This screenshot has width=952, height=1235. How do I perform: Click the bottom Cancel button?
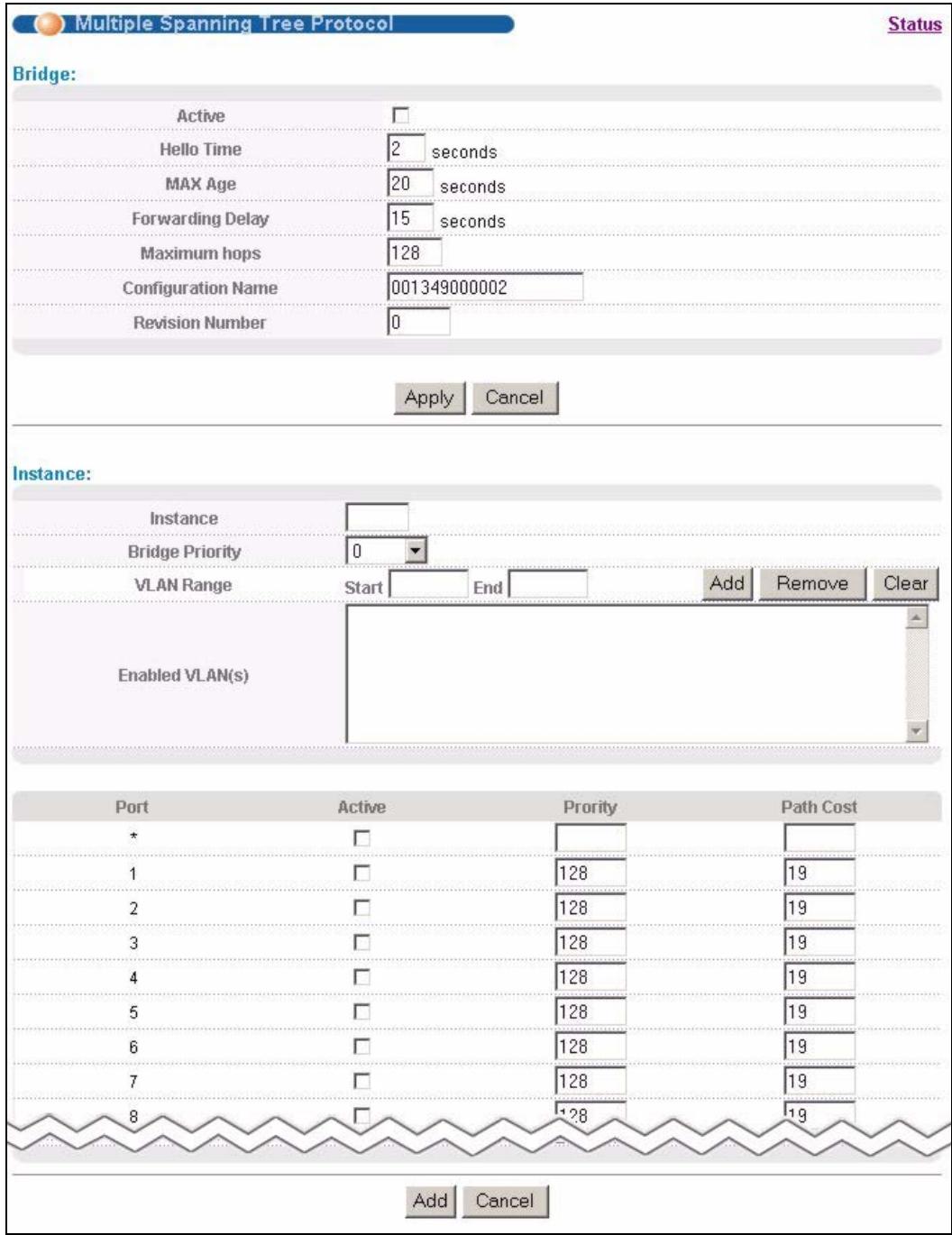click(x=505, y=1201)
